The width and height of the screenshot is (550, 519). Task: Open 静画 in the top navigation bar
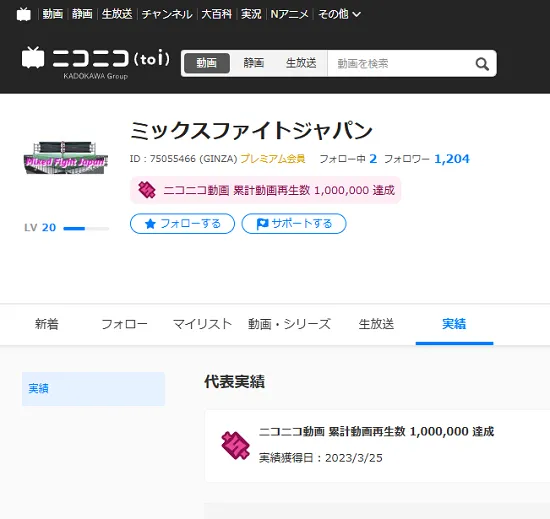[x=82, y=14]
